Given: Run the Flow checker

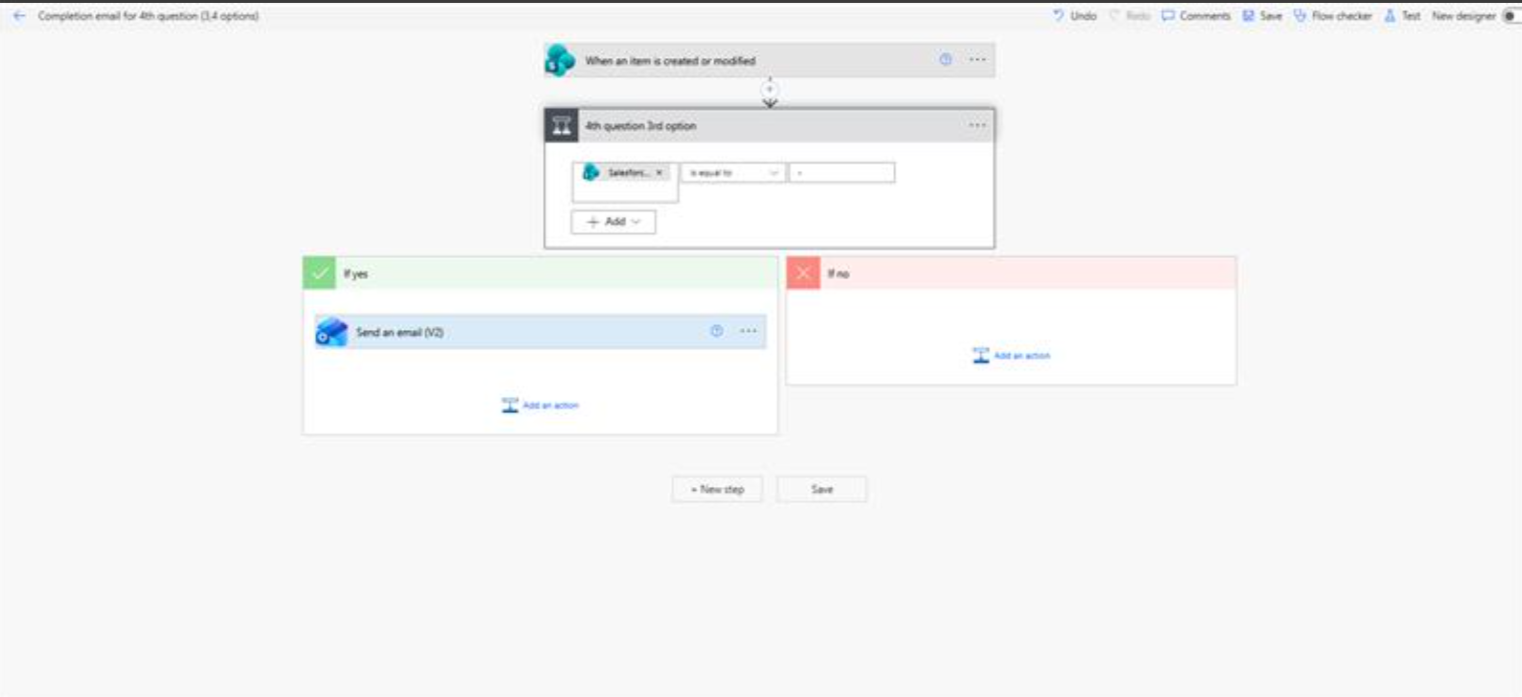Looking at the screenshot, I should pos(1332,16).
